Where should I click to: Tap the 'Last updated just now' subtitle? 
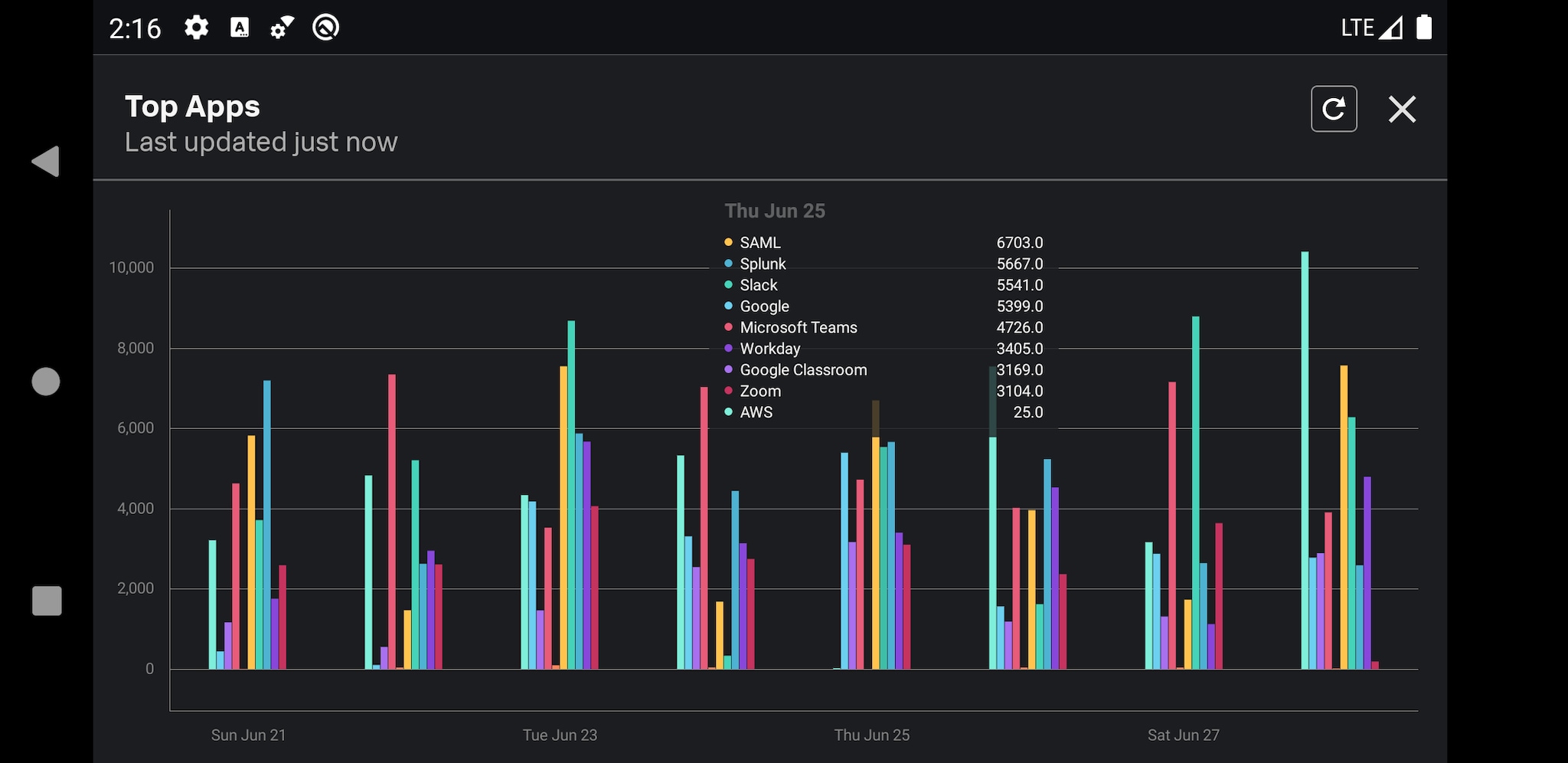pos(261,142)
